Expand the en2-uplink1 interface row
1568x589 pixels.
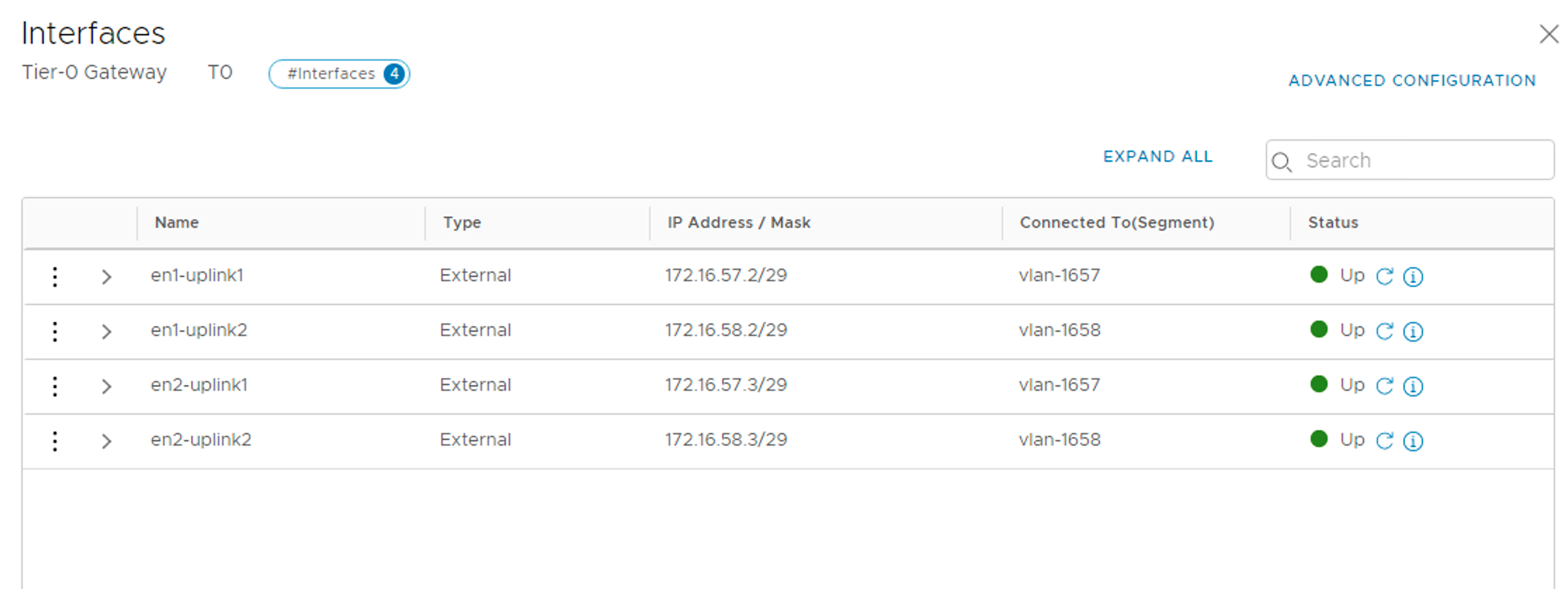[106, 386]
